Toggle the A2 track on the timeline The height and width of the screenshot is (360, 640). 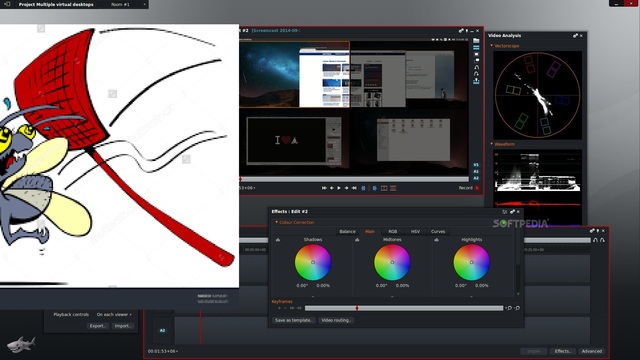pyautogui.click(x=162, y=330)
